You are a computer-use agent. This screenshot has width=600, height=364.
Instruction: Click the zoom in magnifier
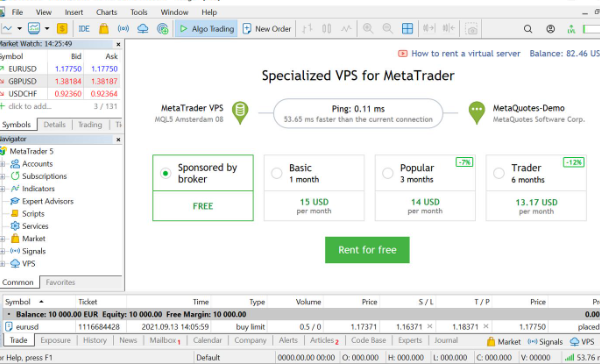[x=368, y=28]
